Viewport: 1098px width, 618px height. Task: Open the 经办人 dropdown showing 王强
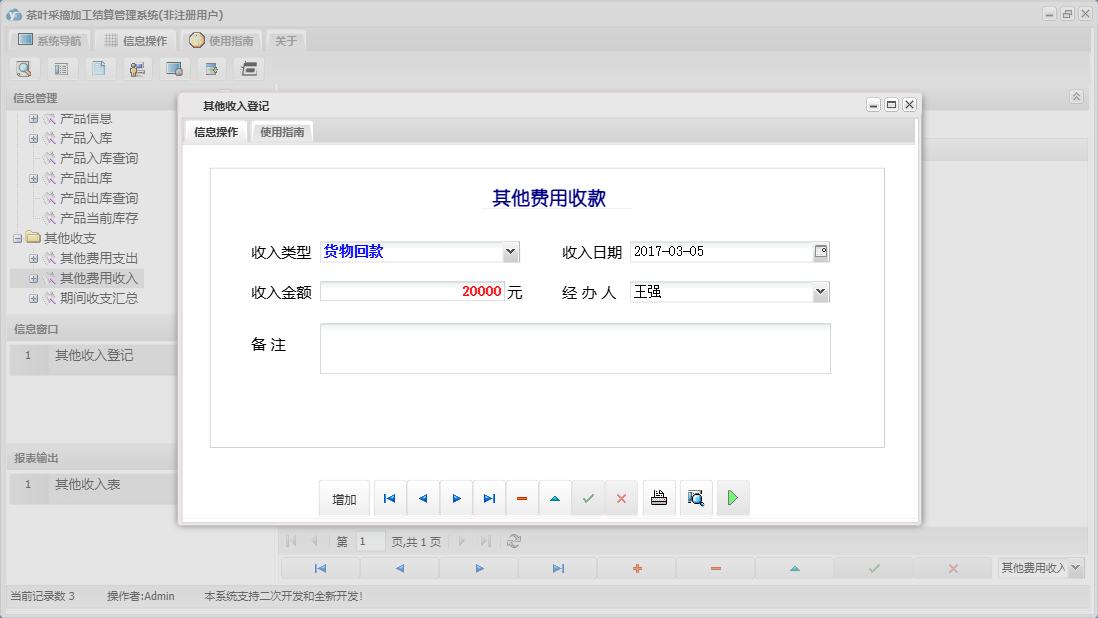tap(821, 291)
